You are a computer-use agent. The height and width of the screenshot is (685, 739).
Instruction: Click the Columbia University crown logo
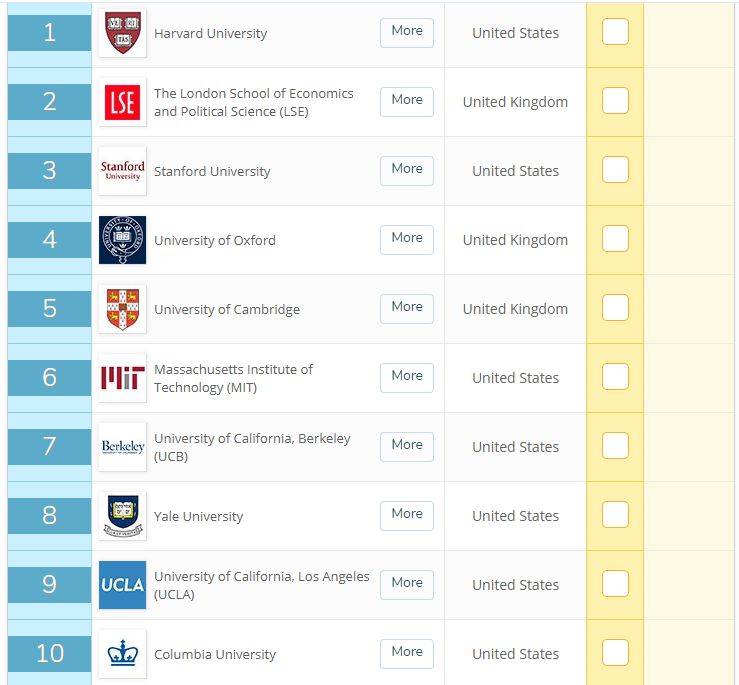point(123,653)
